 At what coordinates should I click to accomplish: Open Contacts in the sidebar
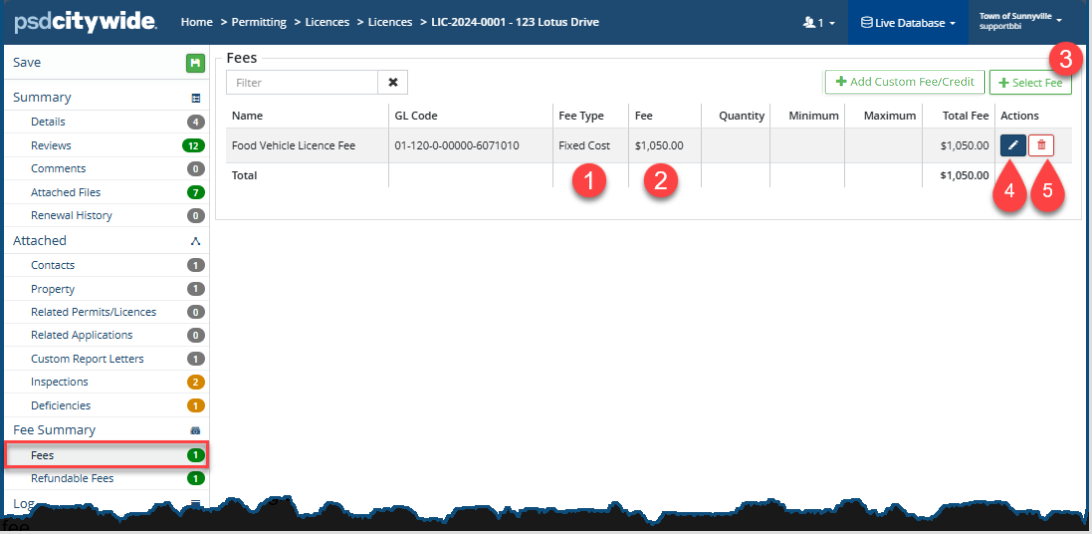(x=52, y=265)
